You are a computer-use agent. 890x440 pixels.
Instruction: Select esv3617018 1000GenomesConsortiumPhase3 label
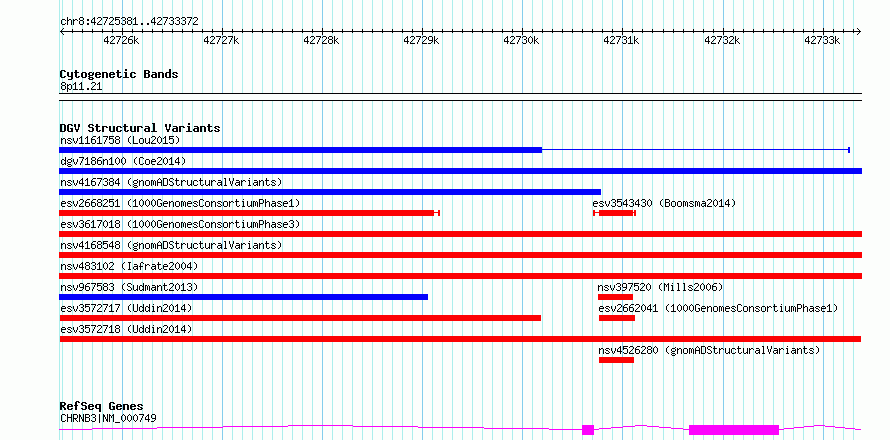pyautogui.click(x=180, y=224)
